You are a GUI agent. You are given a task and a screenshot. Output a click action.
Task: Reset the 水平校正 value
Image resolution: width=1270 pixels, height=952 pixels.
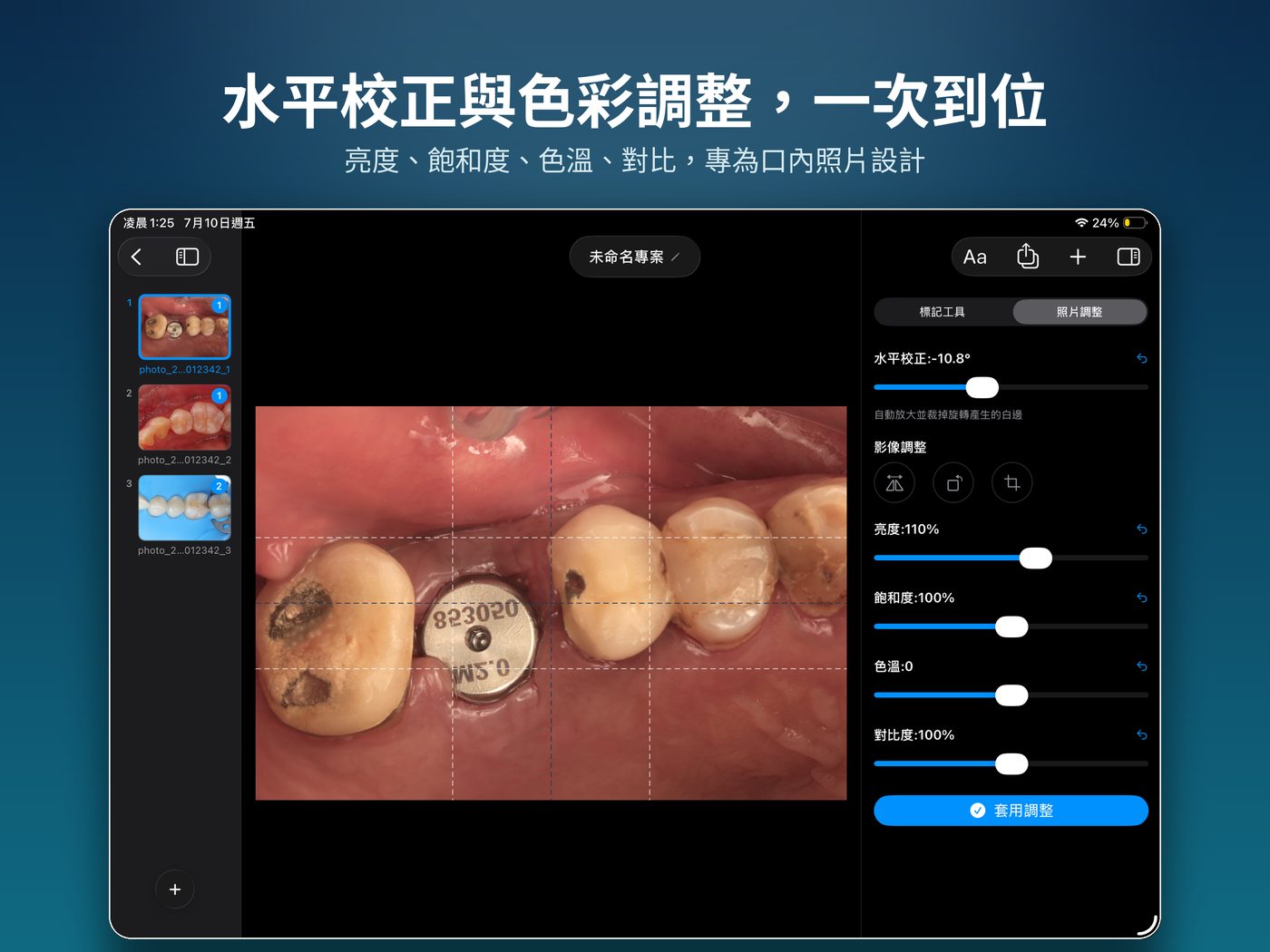(1142, 359)
